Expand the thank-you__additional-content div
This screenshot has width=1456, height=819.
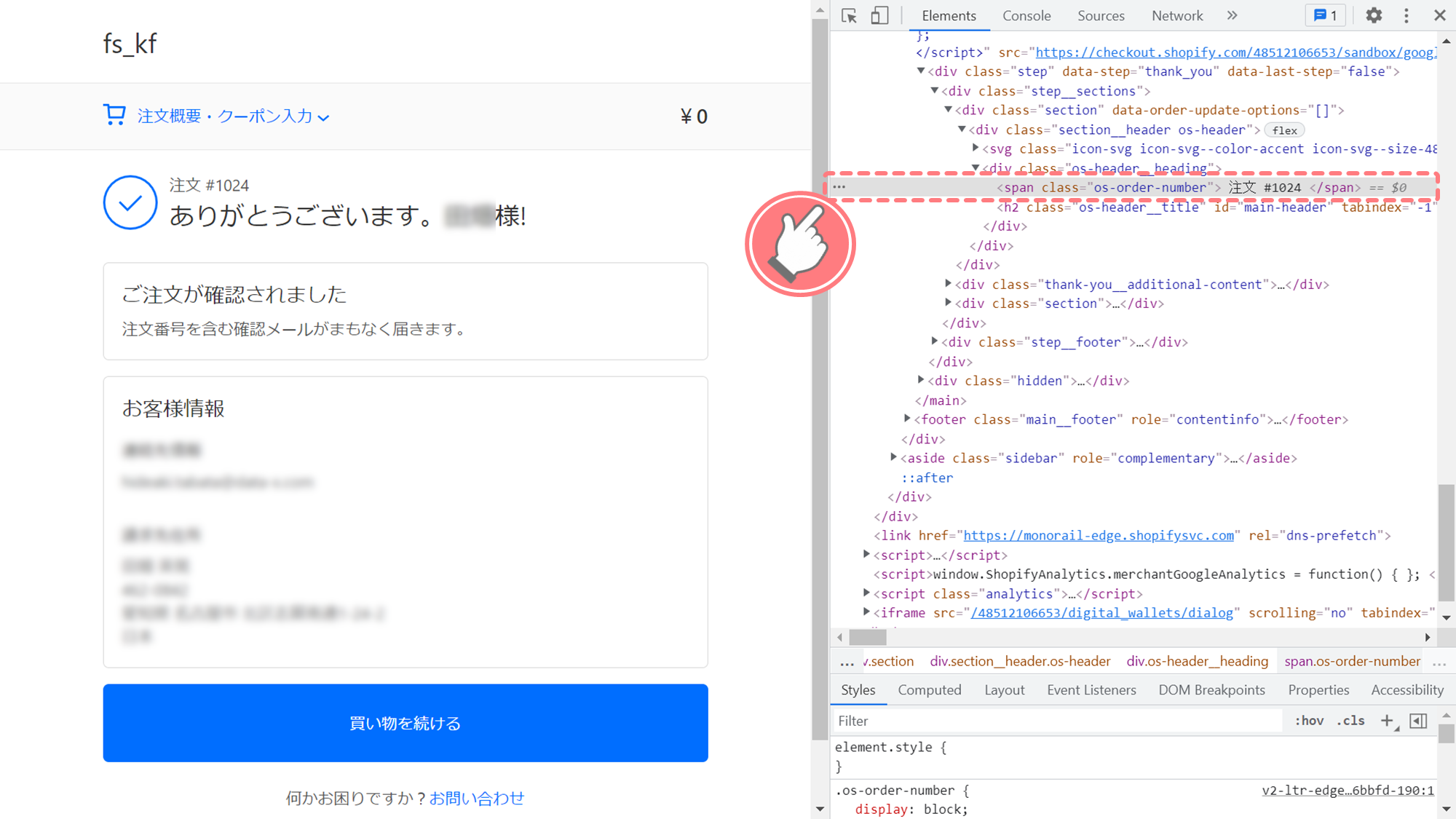coord(949,284)
